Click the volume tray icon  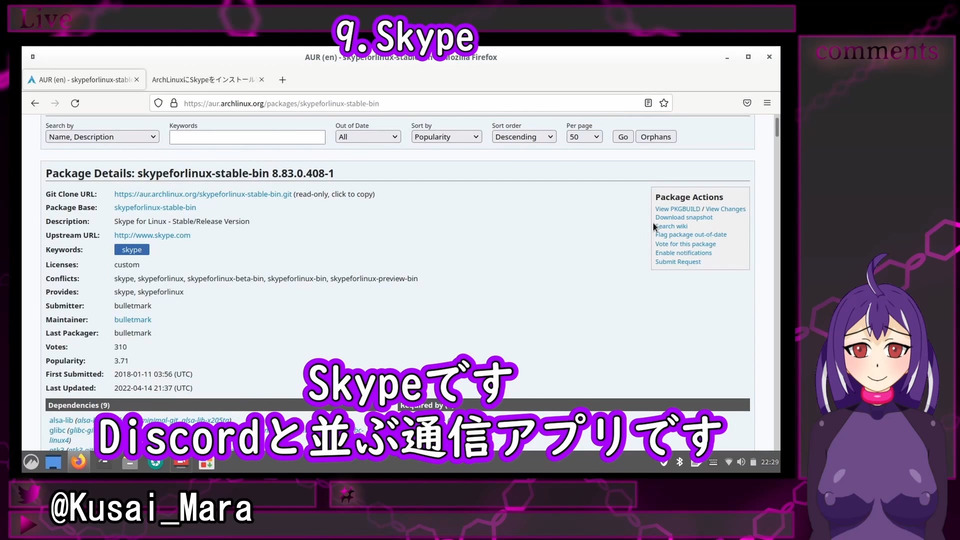click(741, 462)
